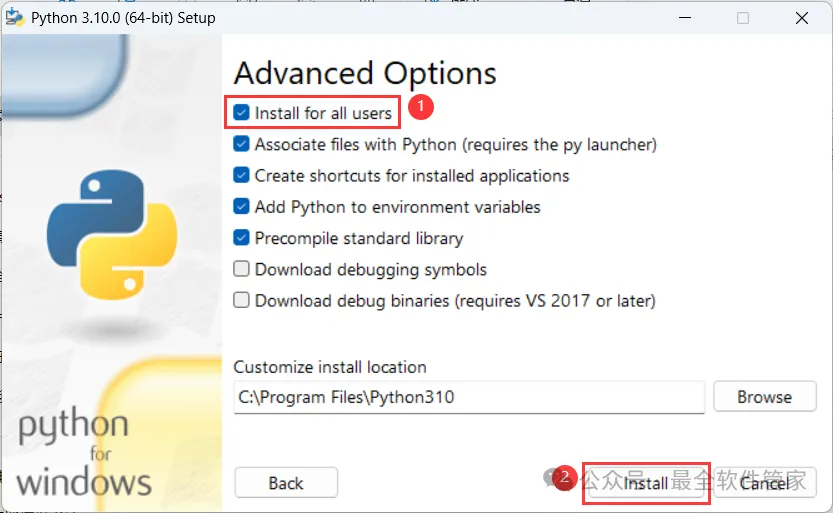833x513 pixels.
Task: Click the red step 1 marker badge
Action: click(x=421, y=107)
